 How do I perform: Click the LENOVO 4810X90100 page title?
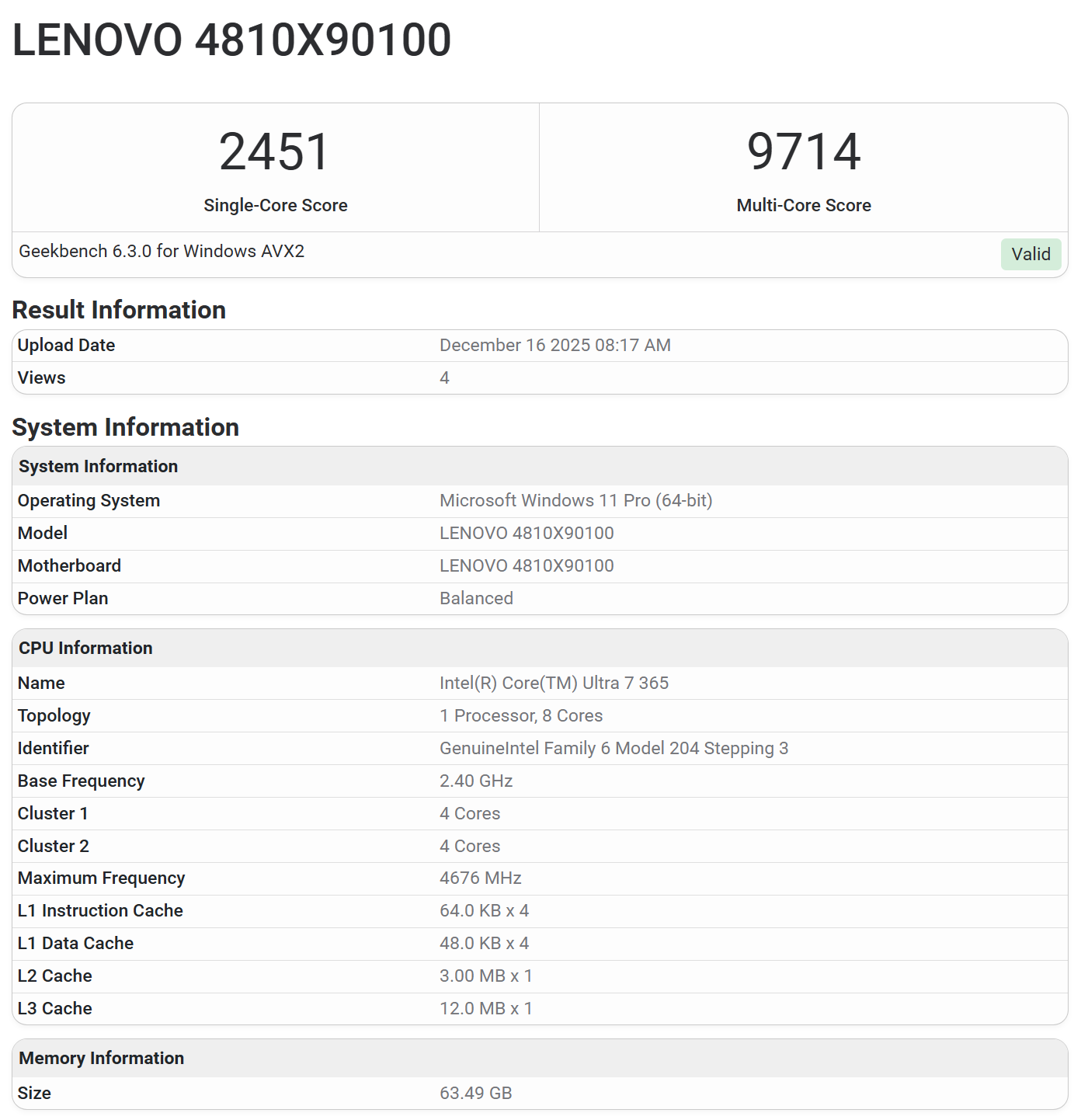[231, 40]
